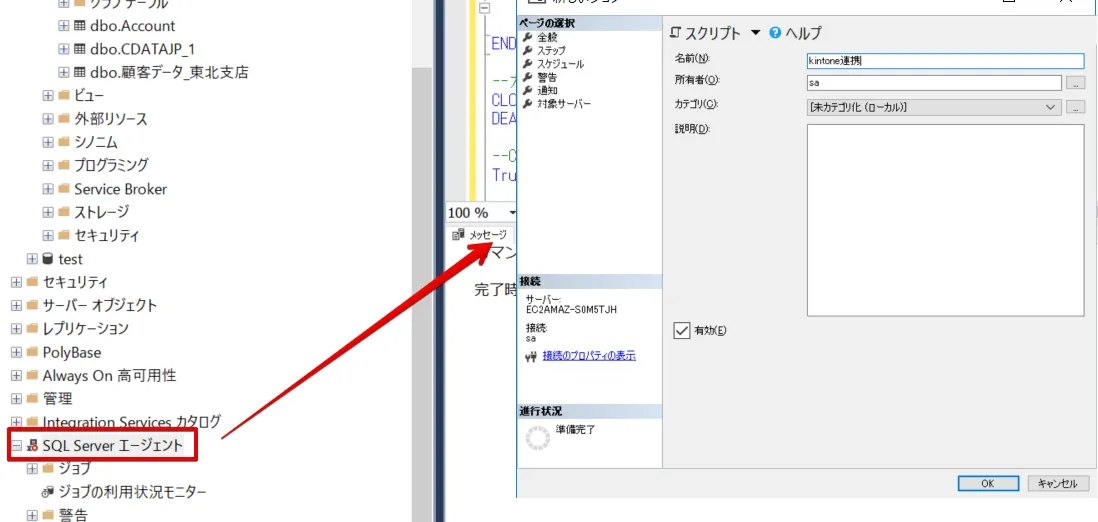Select the 通知 page

[x=547, y=90]
